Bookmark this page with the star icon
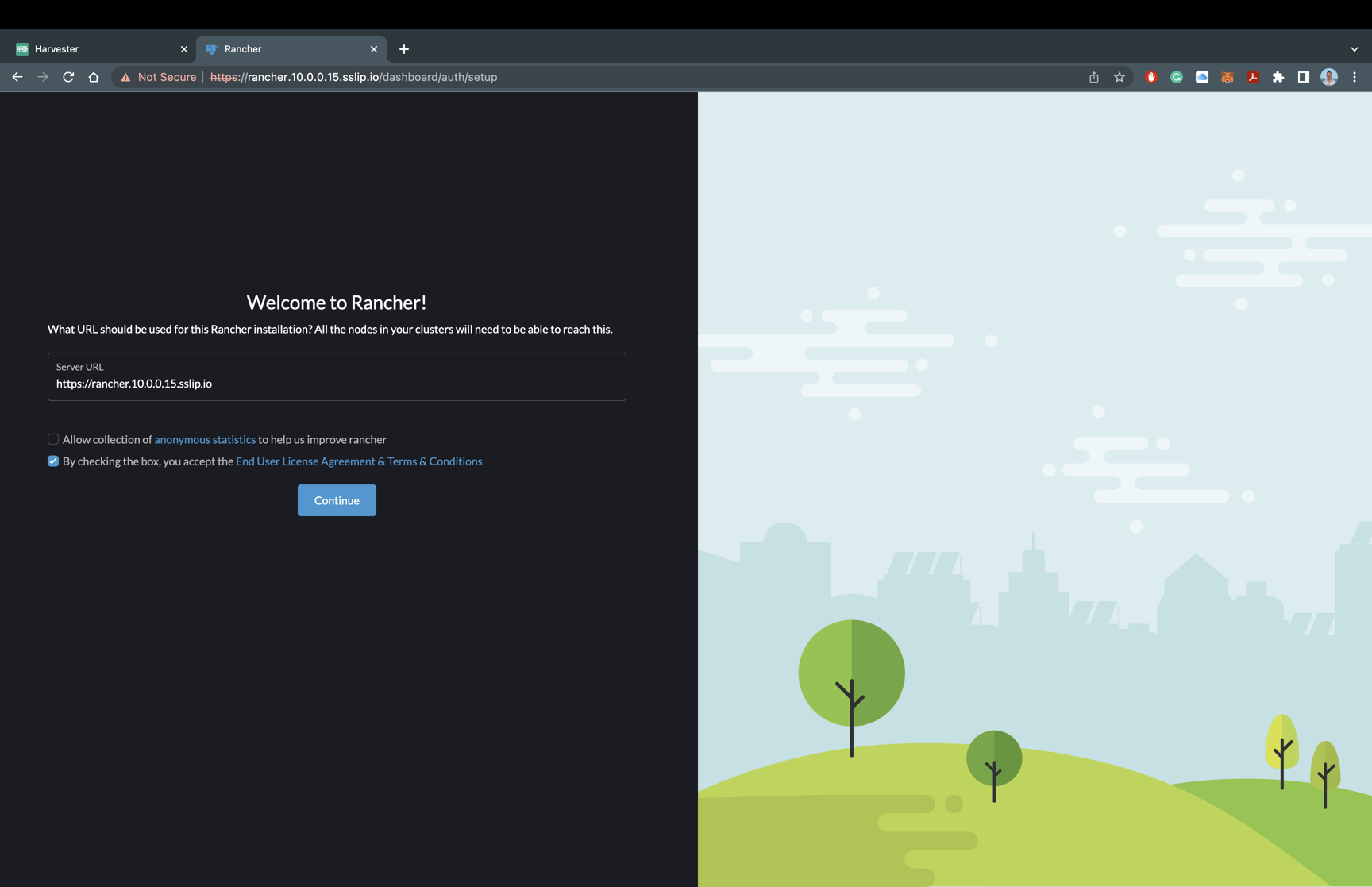This screenshot has width=1372, height=887. 1120,77
